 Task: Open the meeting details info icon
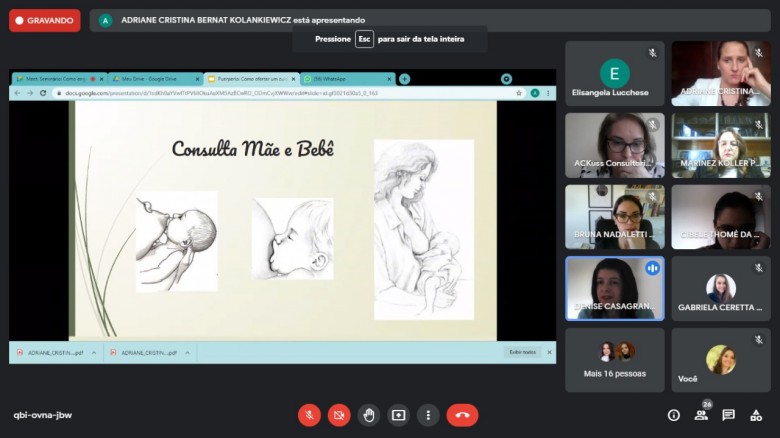674,415
